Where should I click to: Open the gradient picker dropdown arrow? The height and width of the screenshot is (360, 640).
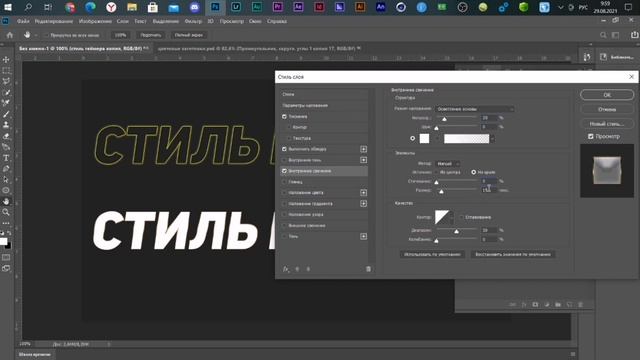(x=493, y=139)
